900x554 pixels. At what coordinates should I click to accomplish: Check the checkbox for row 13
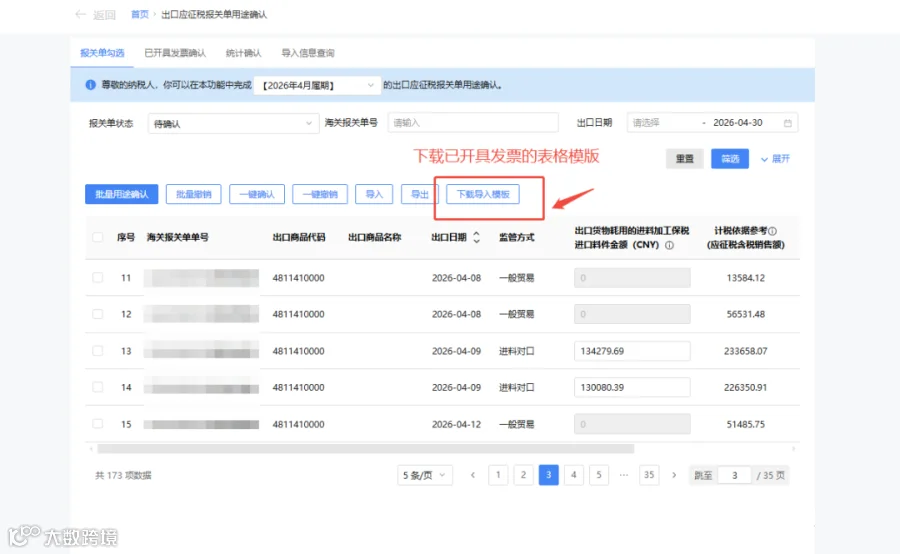(98, 351)
